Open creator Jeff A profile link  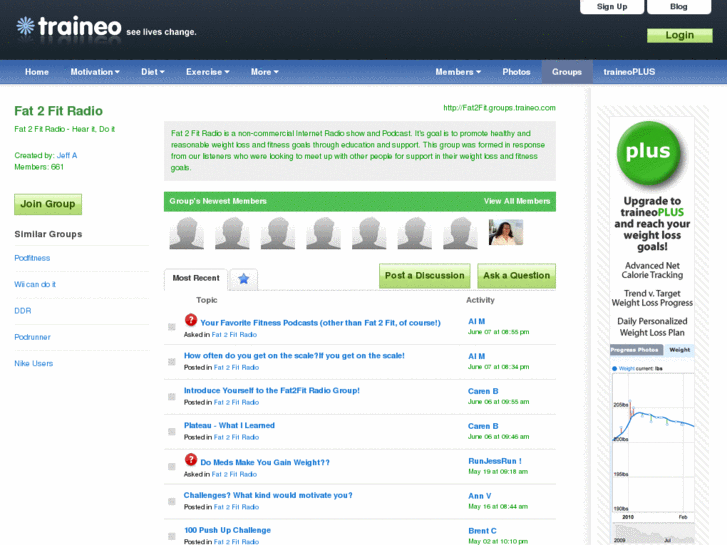coord(67,155)
